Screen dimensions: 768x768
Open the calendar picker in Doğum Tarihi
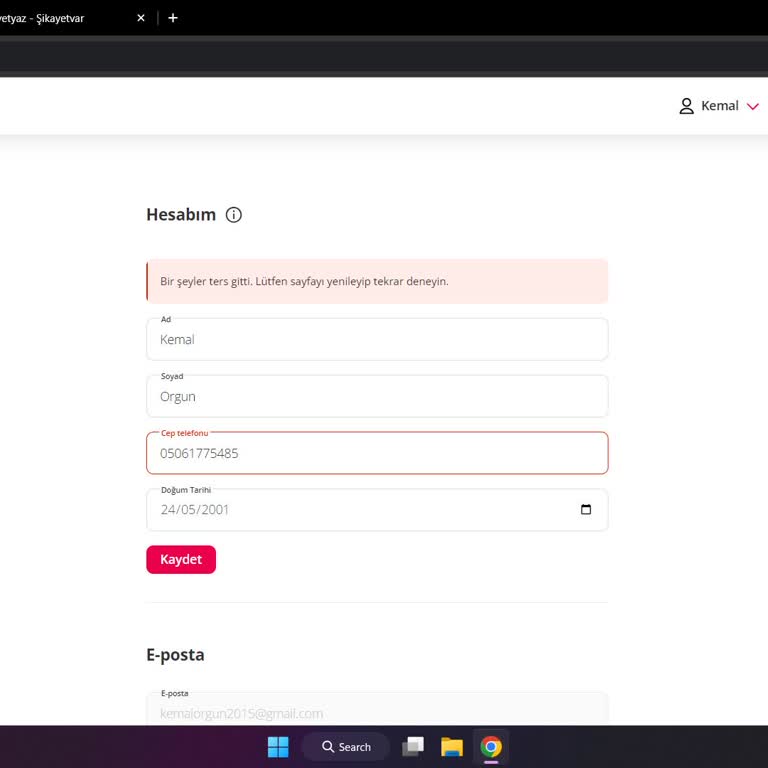click(x=585, y=509)
